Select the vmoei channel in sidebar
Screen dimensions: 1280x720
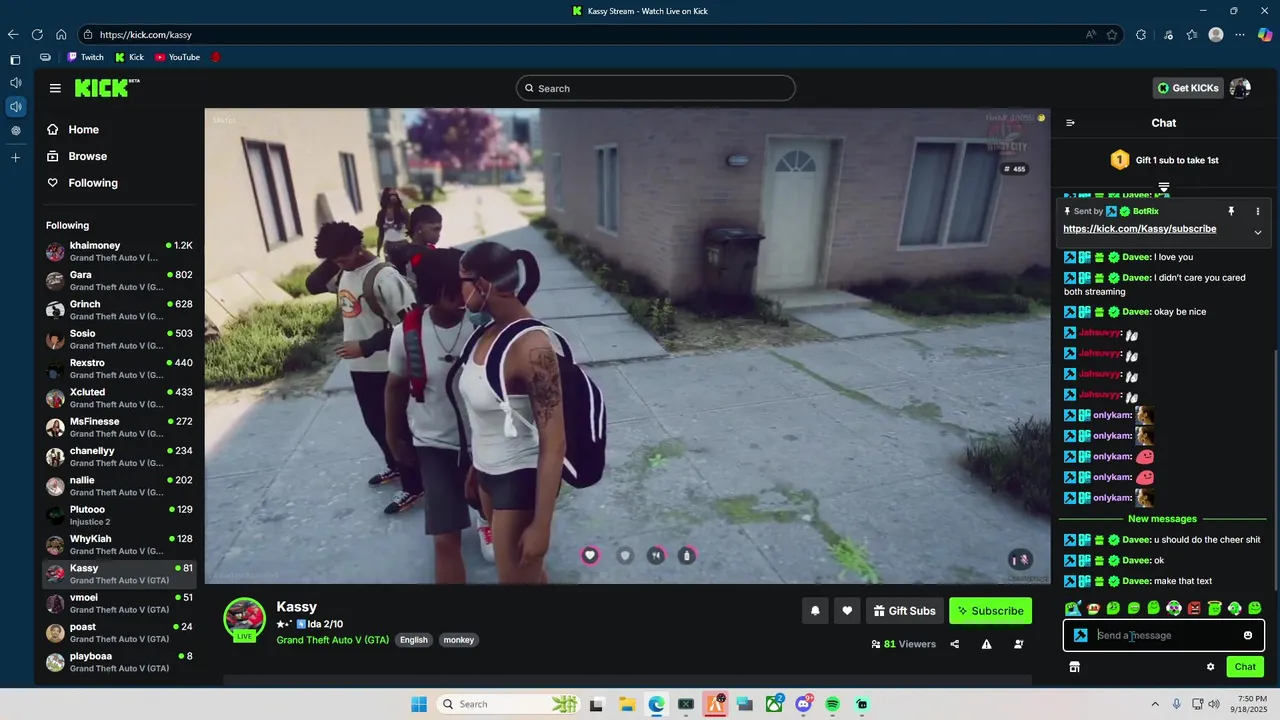pos(119,603)
